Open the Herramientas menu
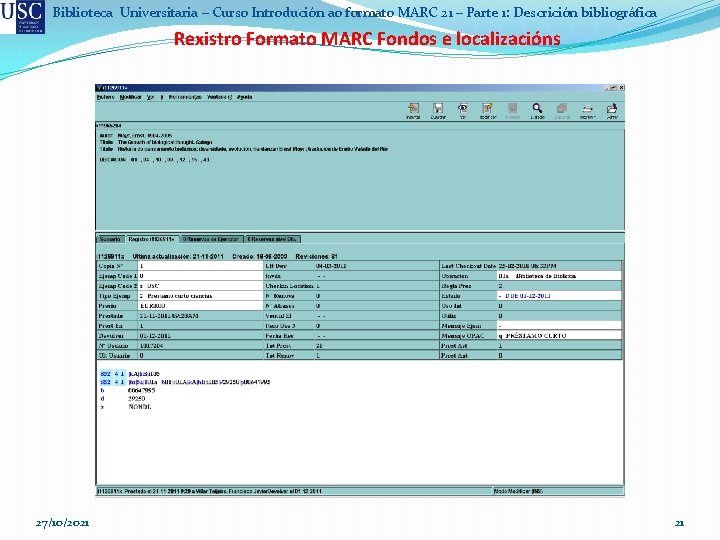This screenshot has width=720, height=540. [x=185, y=97]
